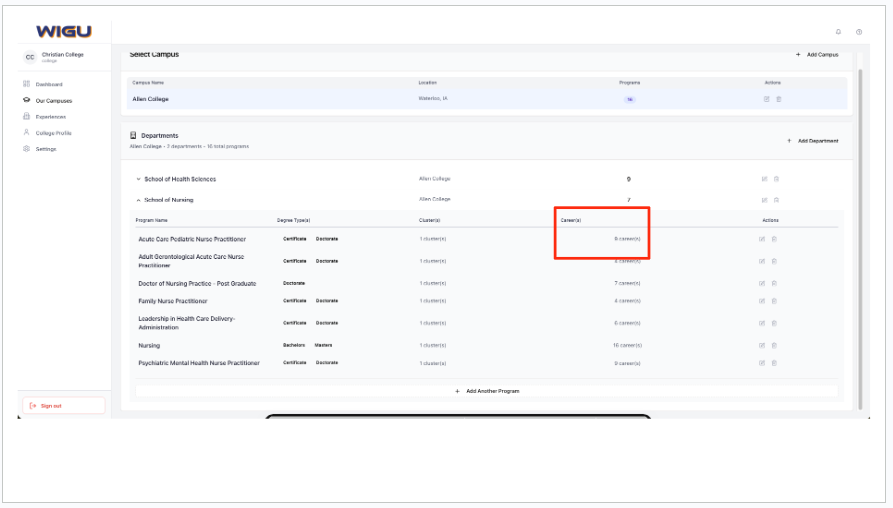Edit the Acute Care Pediatric Nurse Practitioner program
Image resolution: width=893 pixels, height=508 pixels.
pyautogui.click(x=762, y=239)
